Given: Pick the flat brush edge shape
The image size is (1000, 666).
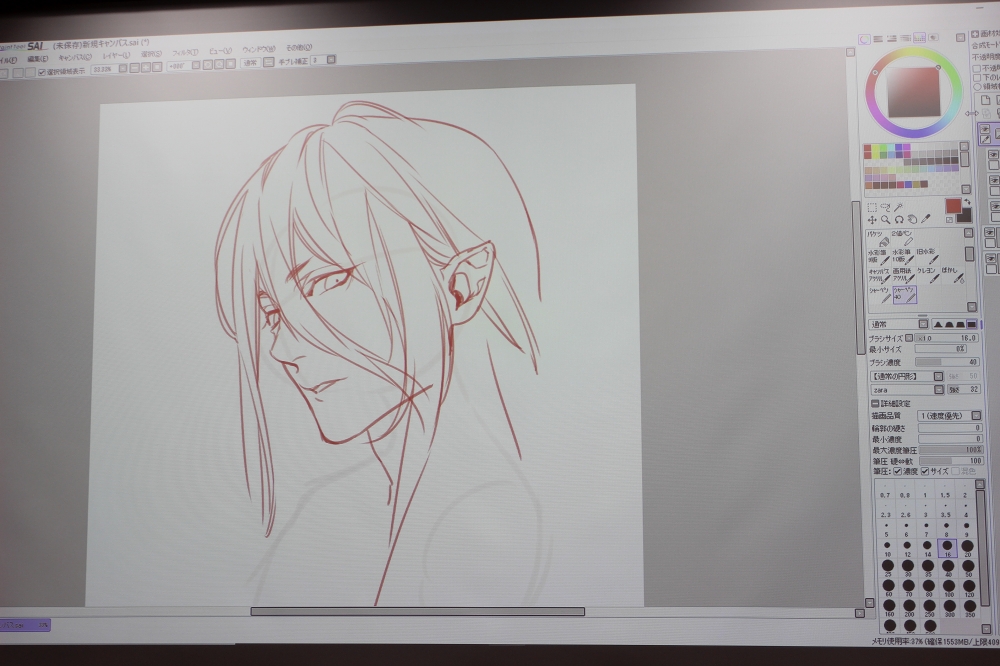Looking at the screenshot, I should coord(972,324).
